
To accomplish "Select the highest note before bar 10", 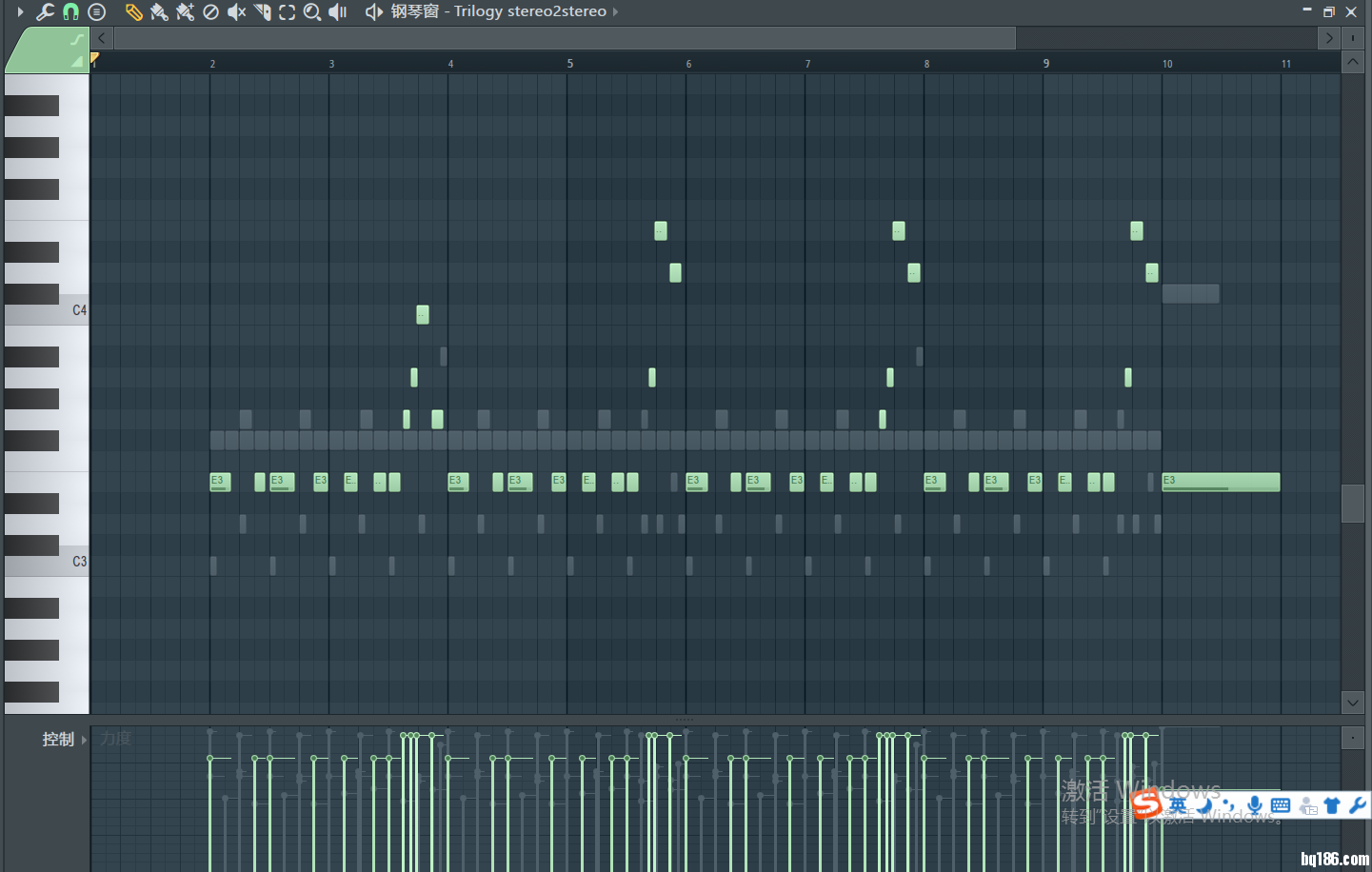I will coord(1137,230).
